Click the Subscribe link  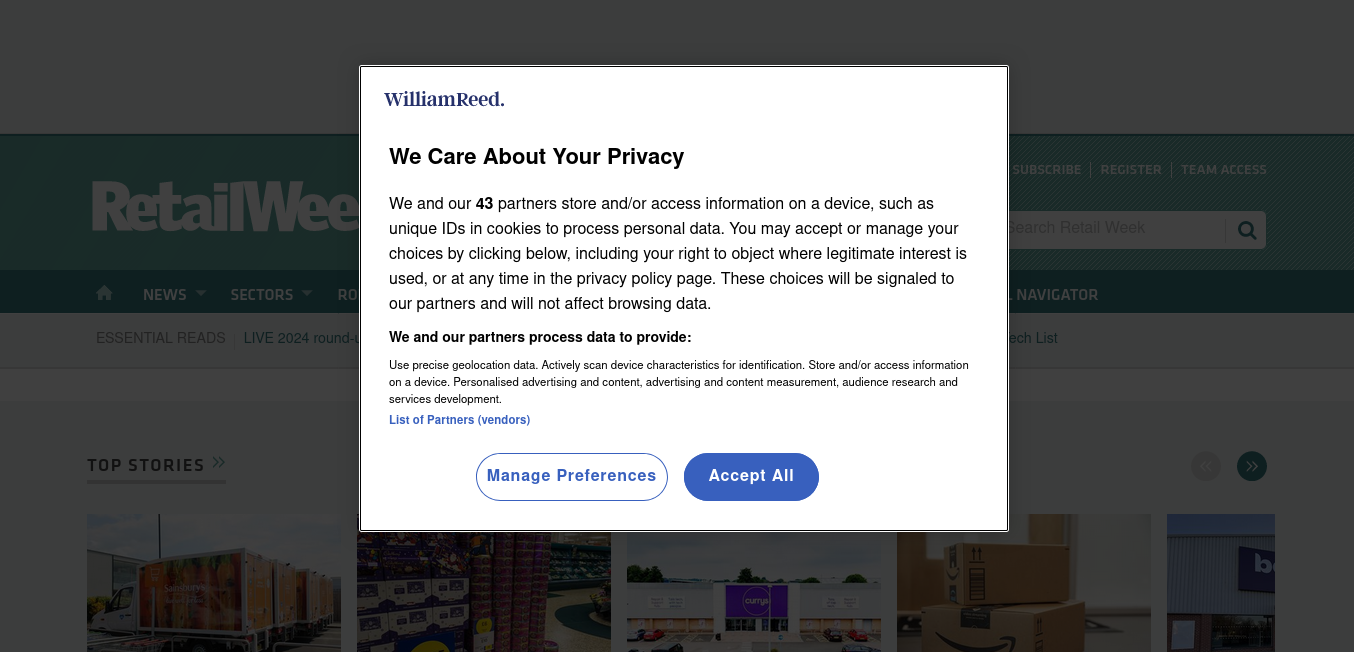1046,170
